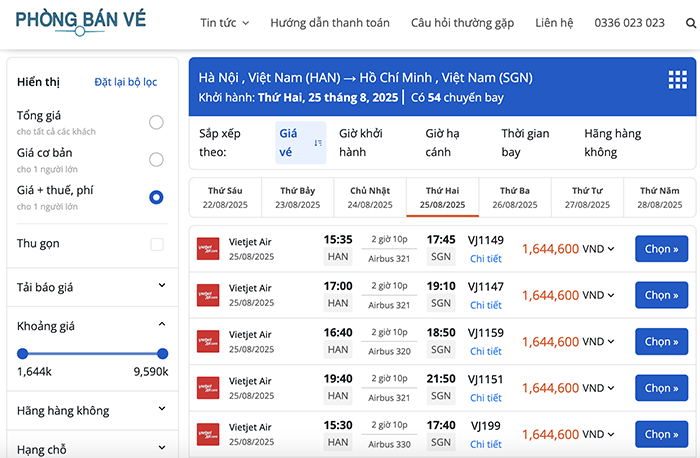Click Vietjet logo for flight VJ1147

coord(208,295)
